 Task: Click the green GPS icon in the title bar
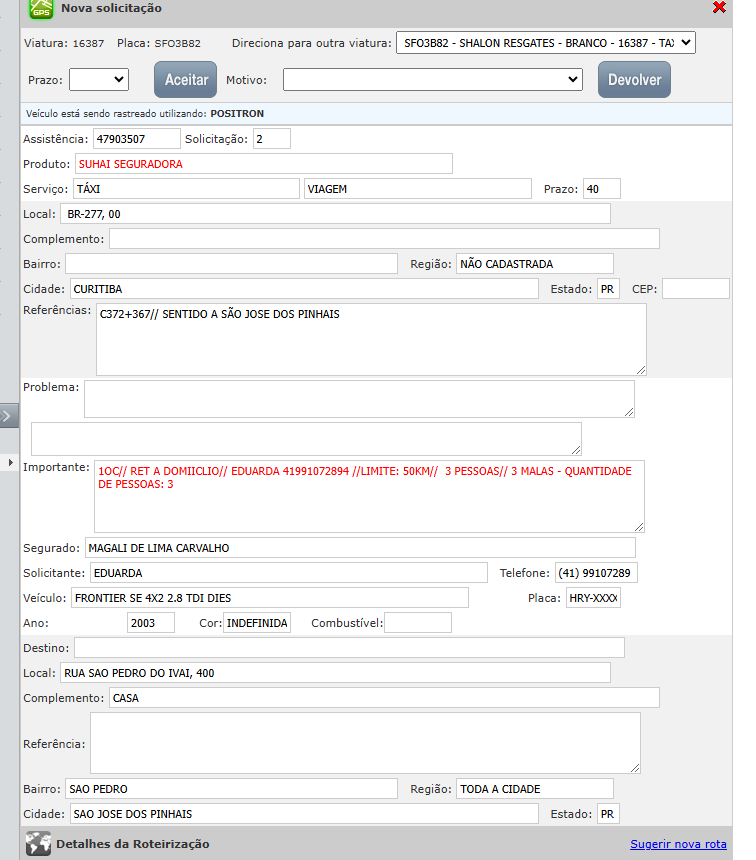click(40, 9)
